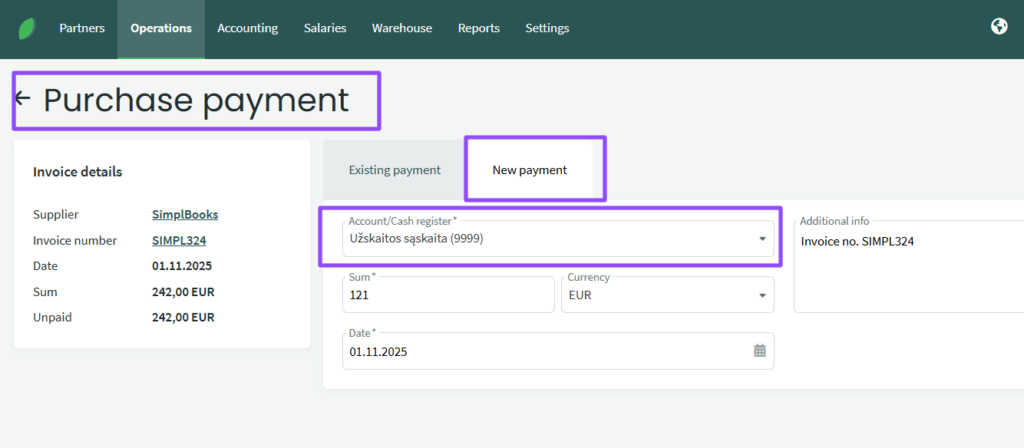
Task: Open the Currency dropdown showing EUR
Action: 764,296
